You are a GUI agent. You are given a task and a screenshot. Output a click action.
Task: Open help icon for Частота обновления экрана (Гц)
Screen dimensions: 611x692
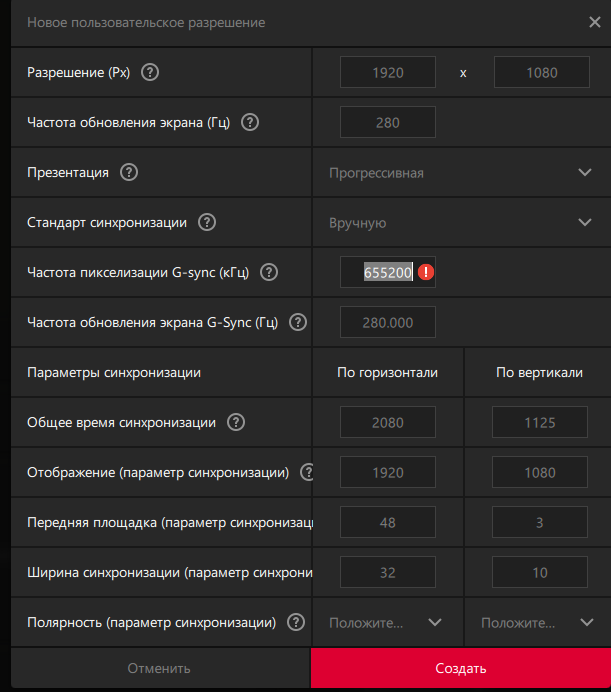(250, 122)
